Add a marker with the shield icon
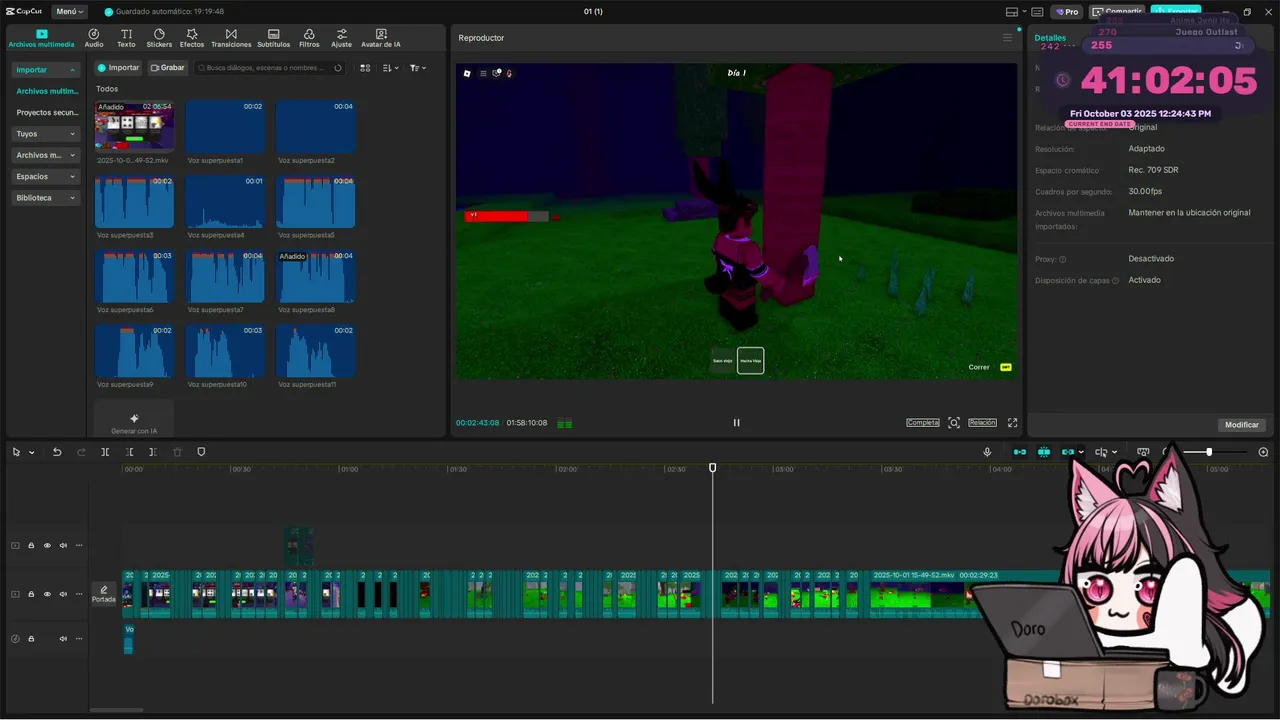1280x720 pixels. point(201,452)
